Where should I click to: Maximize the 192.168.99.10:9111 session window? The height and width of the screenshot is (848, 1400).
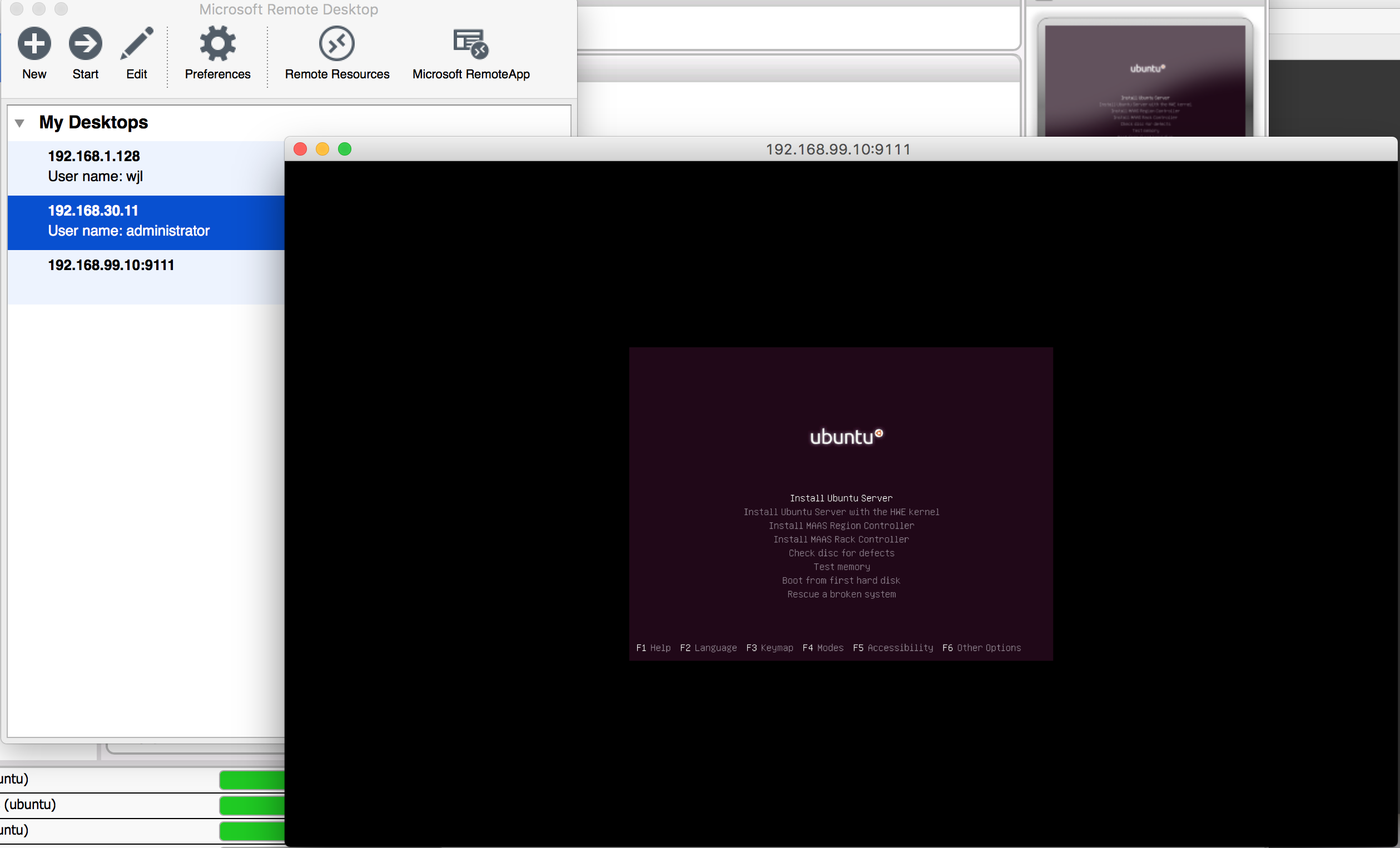[344, 149]
